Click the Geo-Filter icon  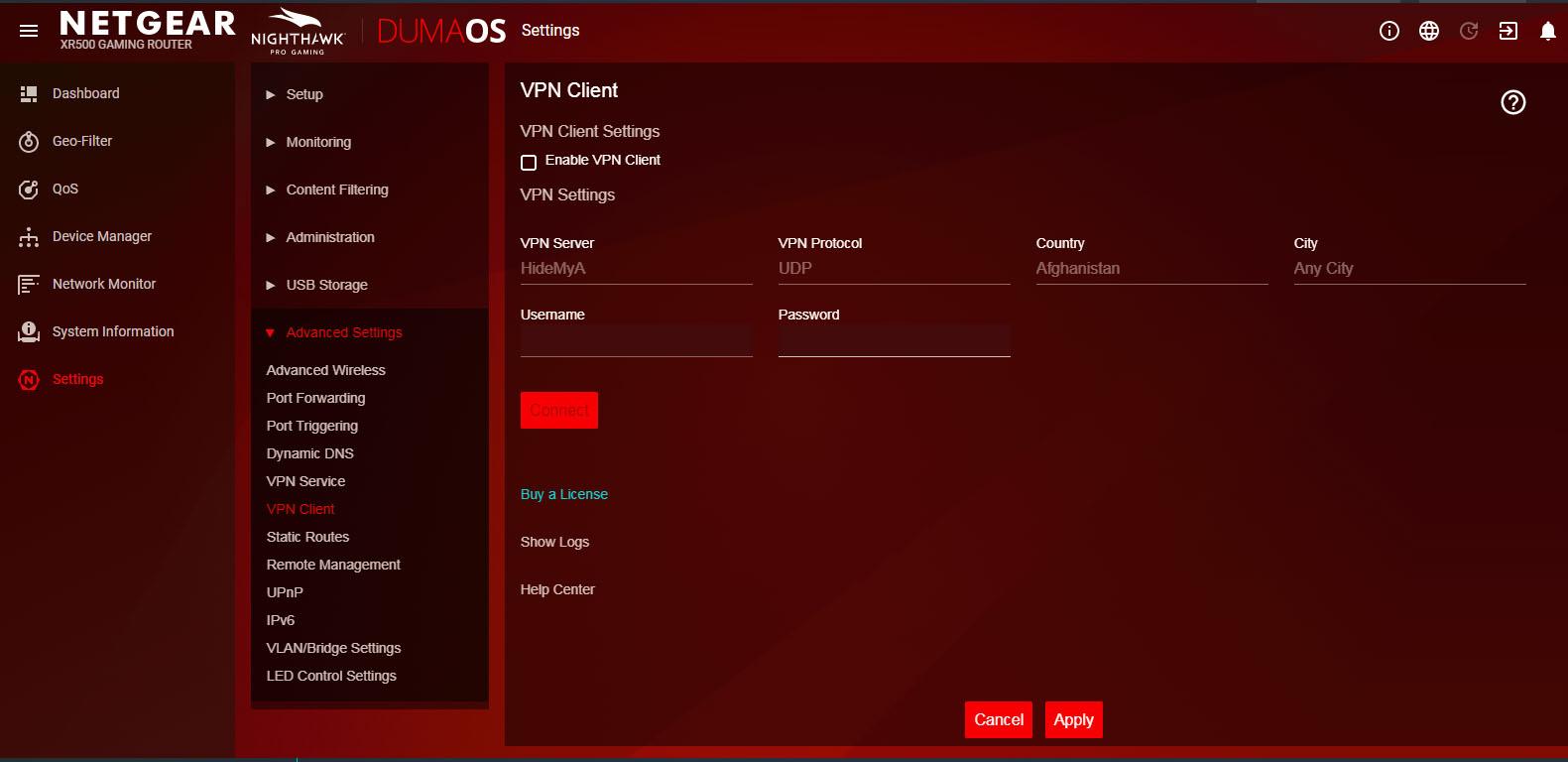(x=29, y=142)
